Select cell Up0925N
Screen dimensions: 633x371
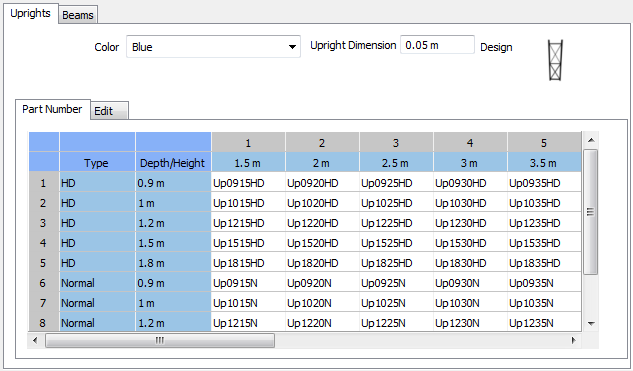[396, 282]
